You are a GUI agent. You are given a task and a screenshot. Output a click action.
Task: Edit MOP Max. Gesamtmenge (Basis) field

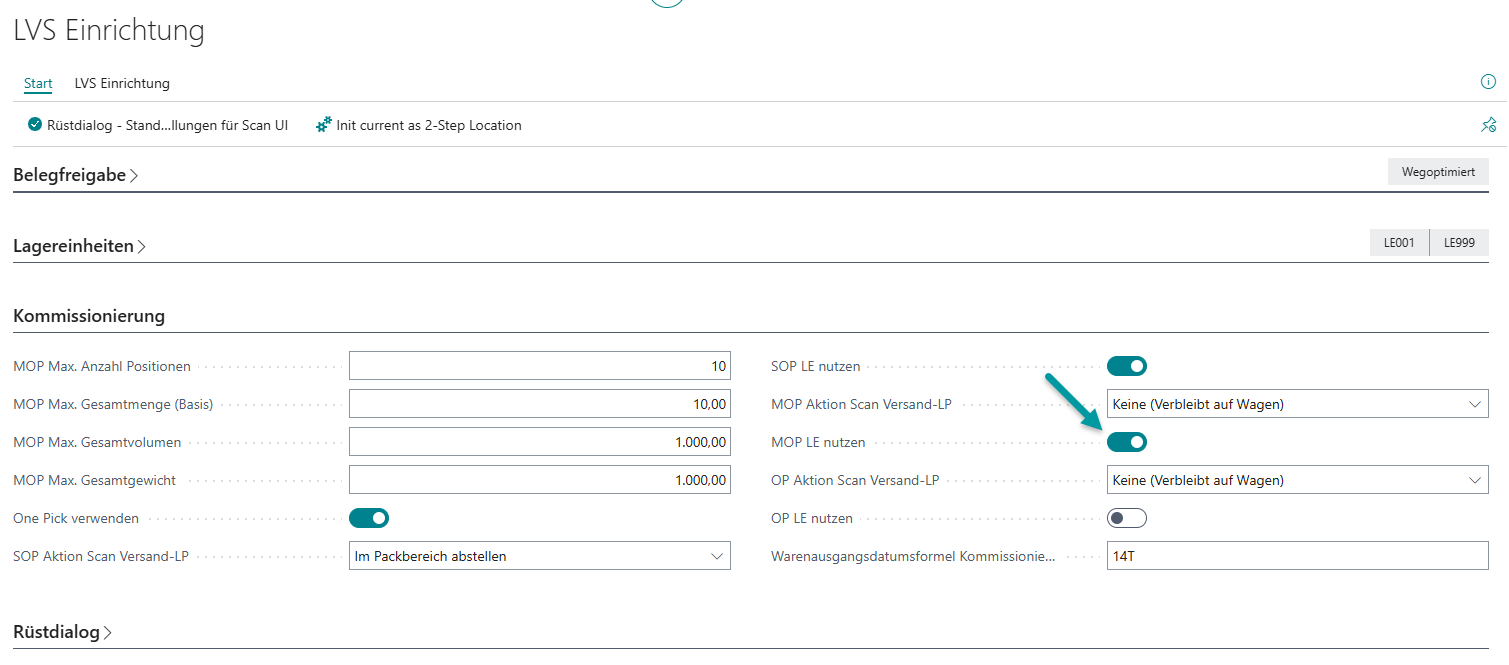(540, 404)
